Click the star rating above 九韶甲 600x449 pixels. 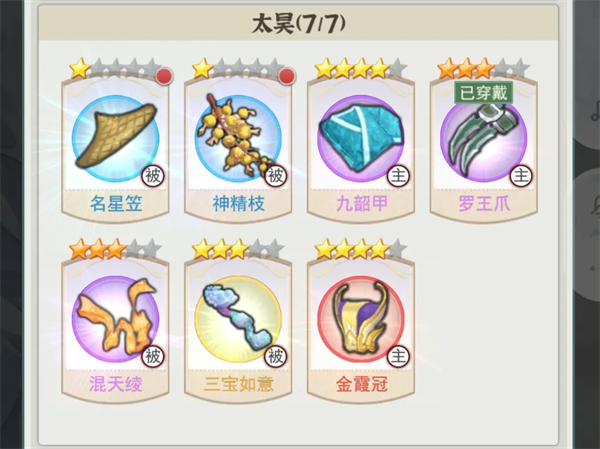click(x=360, y=69)
